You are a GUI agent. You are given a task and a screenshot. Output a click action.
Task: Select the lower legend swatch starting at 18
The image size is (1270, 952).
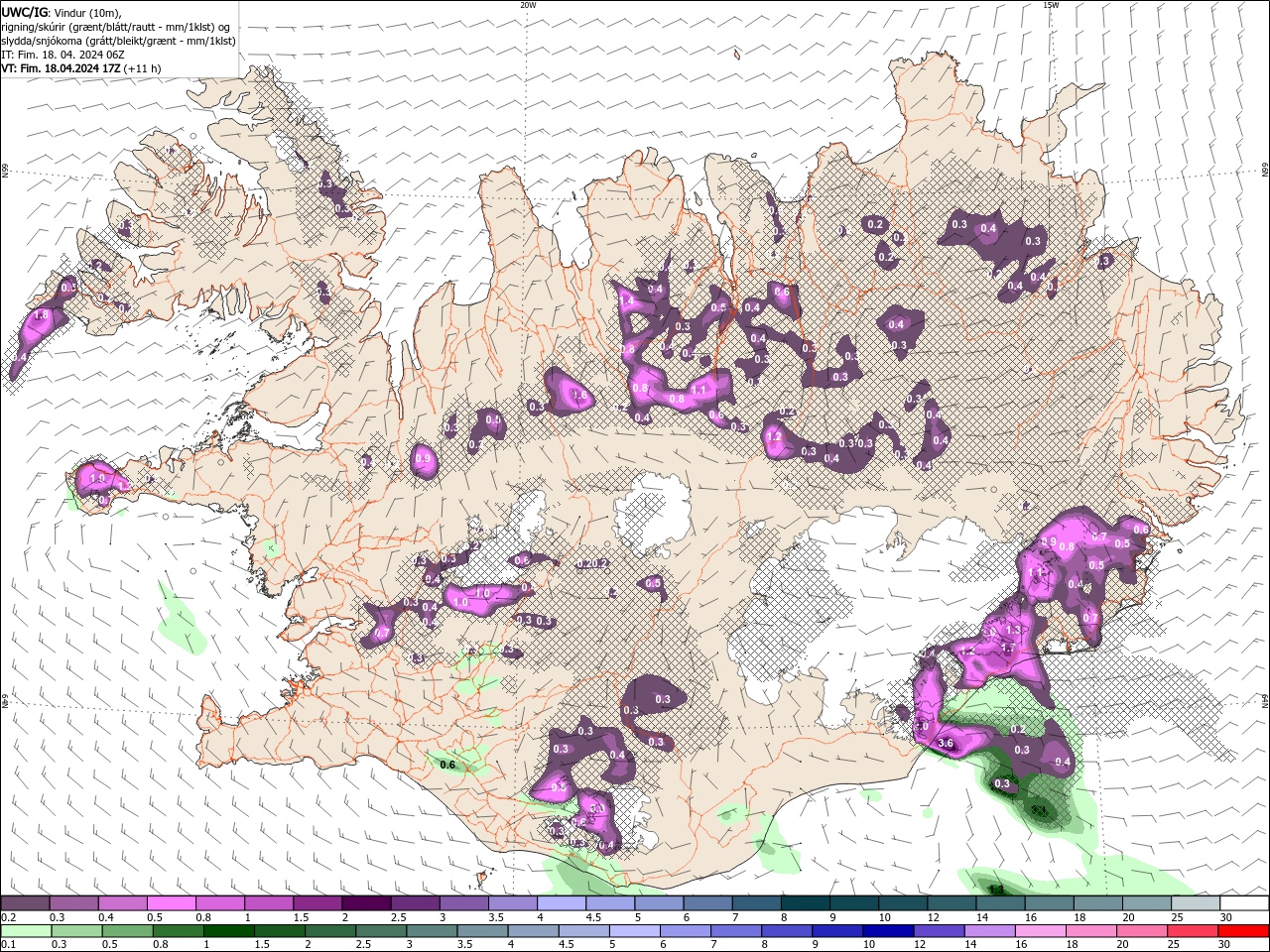pos(1091,931)
